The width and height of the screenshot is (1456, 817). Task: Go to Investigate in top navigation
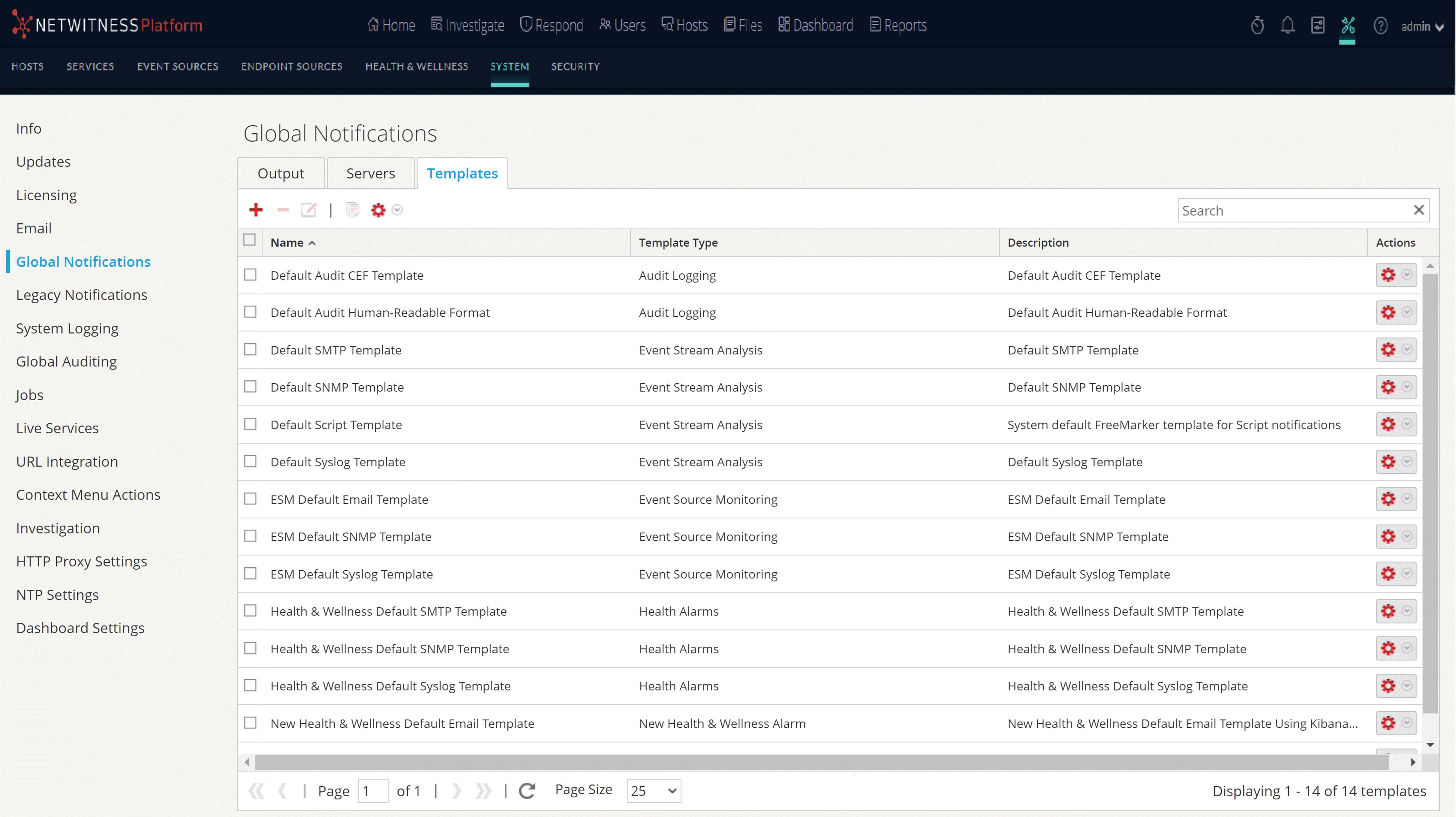(467, 25)
